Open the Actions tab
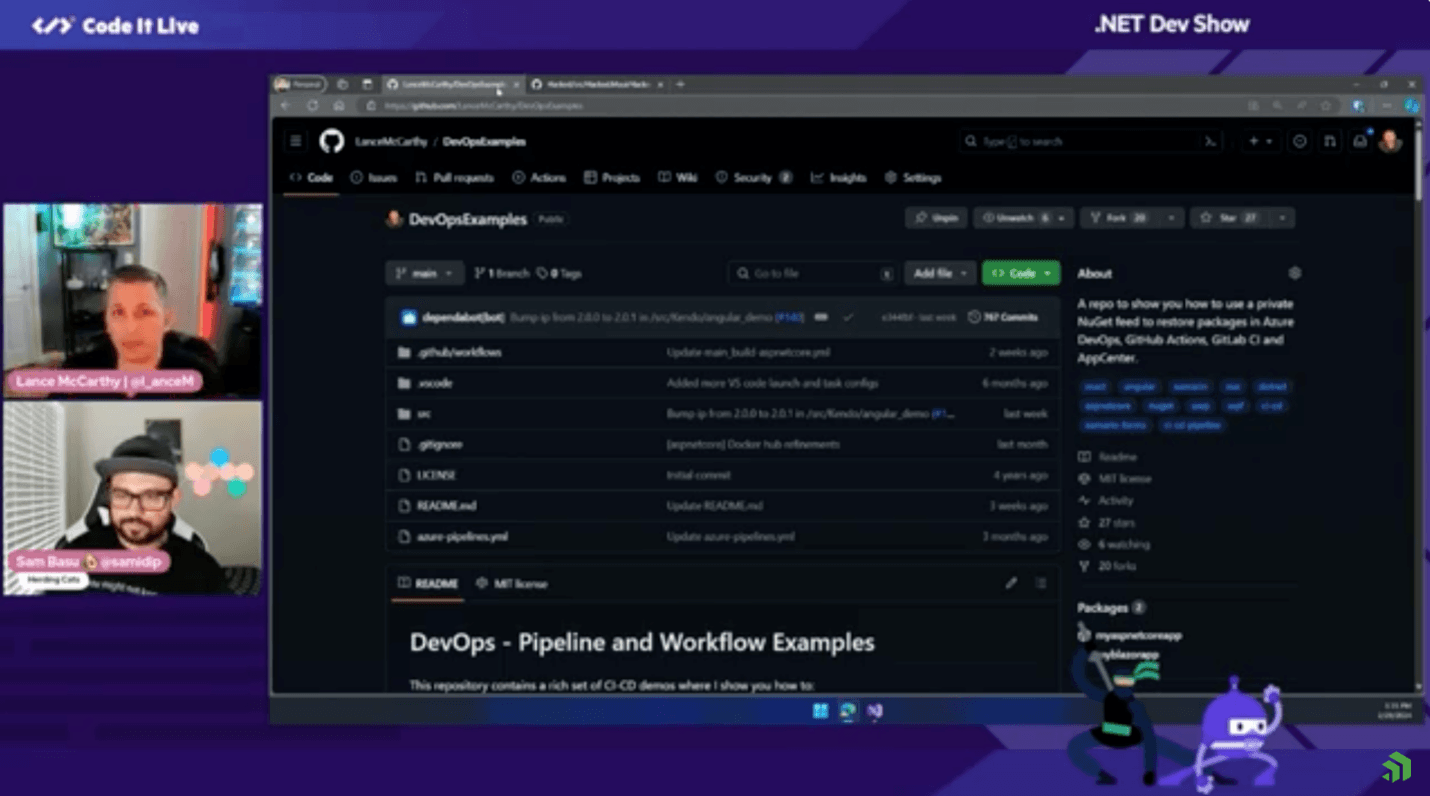The height and width of the screenshot is (796, 1430). (539, 177)
